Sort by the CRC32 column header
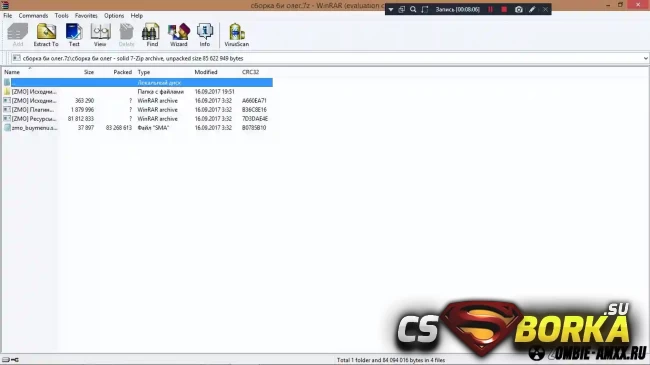Image resolution: width=650 pixels, height=365 pixels. [250, 72]
